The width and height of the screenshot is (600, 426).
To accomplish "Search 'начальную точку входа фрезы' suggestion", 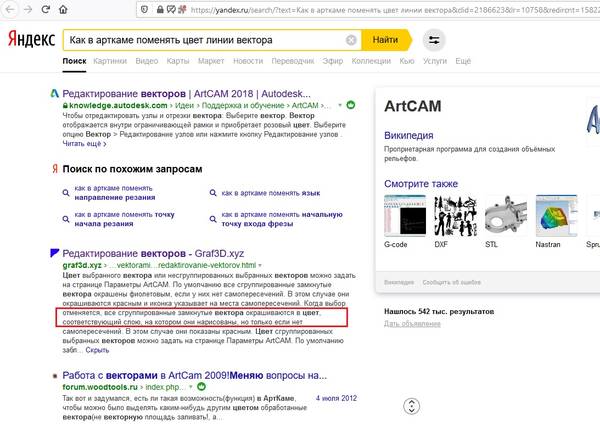I will pyautogui.click(x=282, y=219).
